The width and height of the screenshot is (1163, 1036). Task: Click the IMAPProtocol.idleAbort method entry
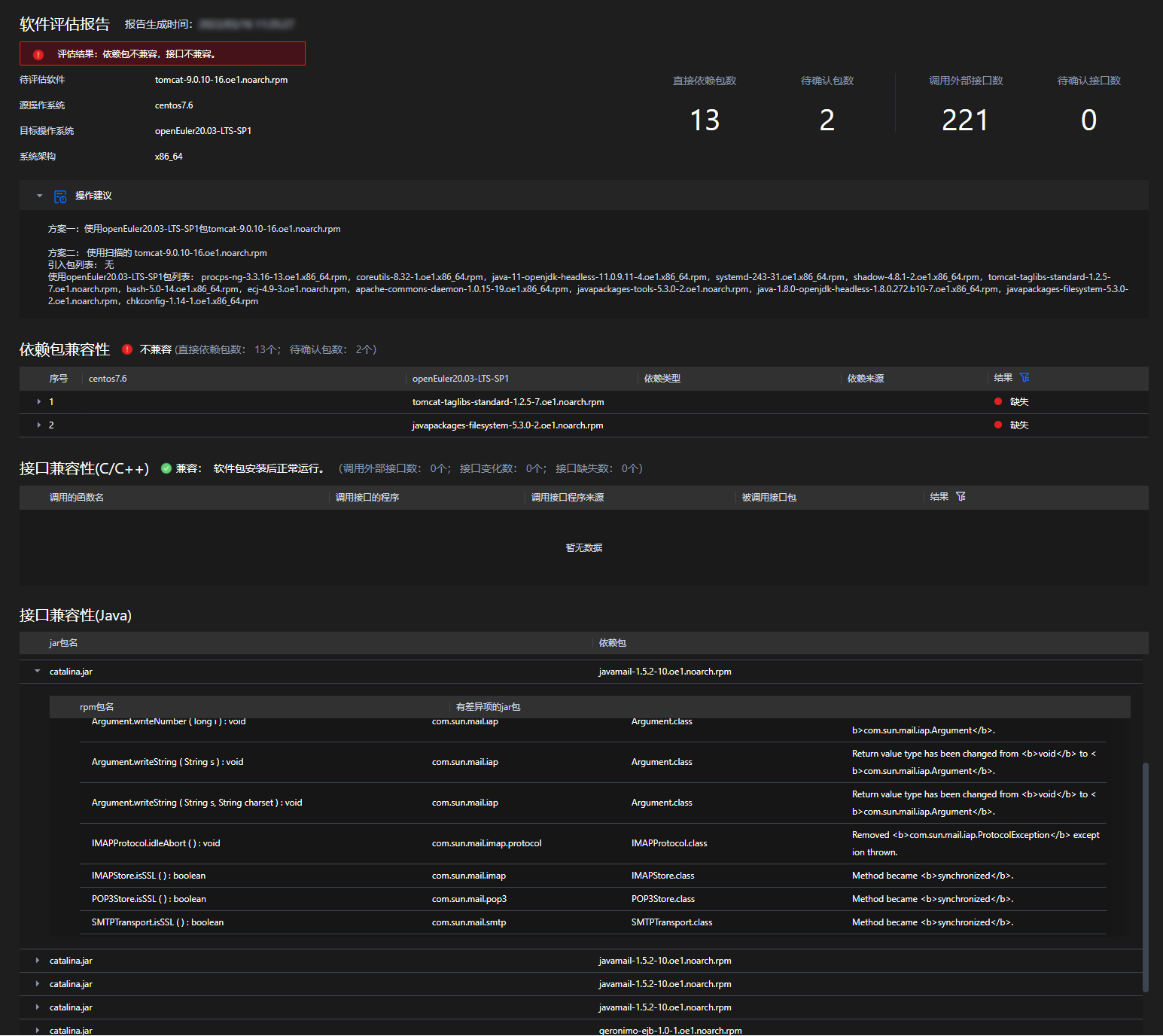(156, 843)
